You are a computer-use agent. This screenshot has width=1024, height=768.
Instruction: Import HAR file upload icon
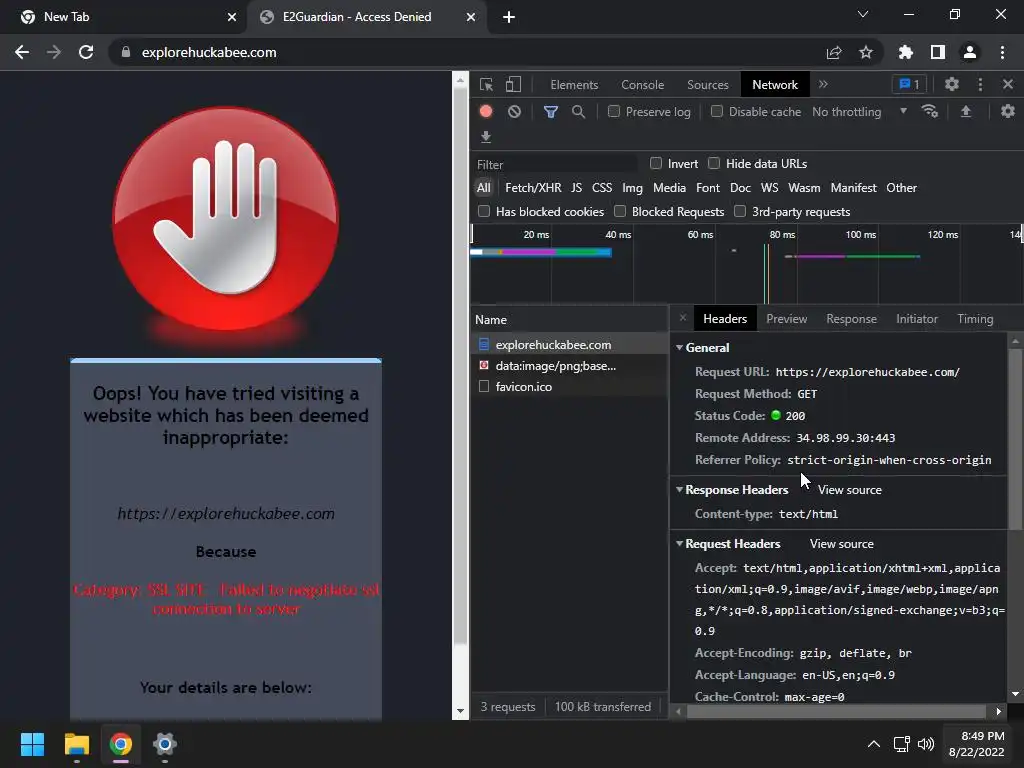(x=965, y=111)
